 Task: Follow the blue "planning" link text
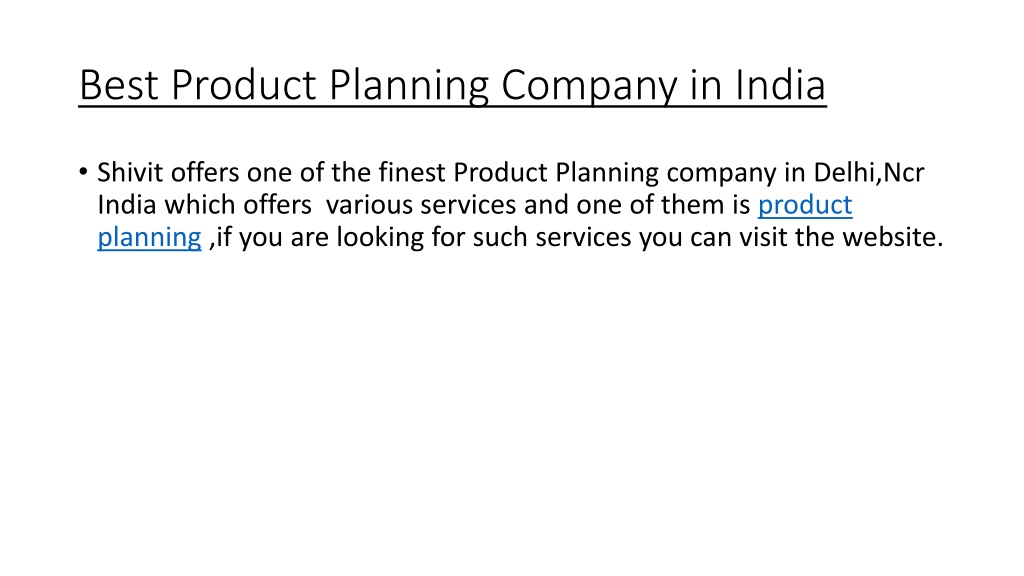150,238
